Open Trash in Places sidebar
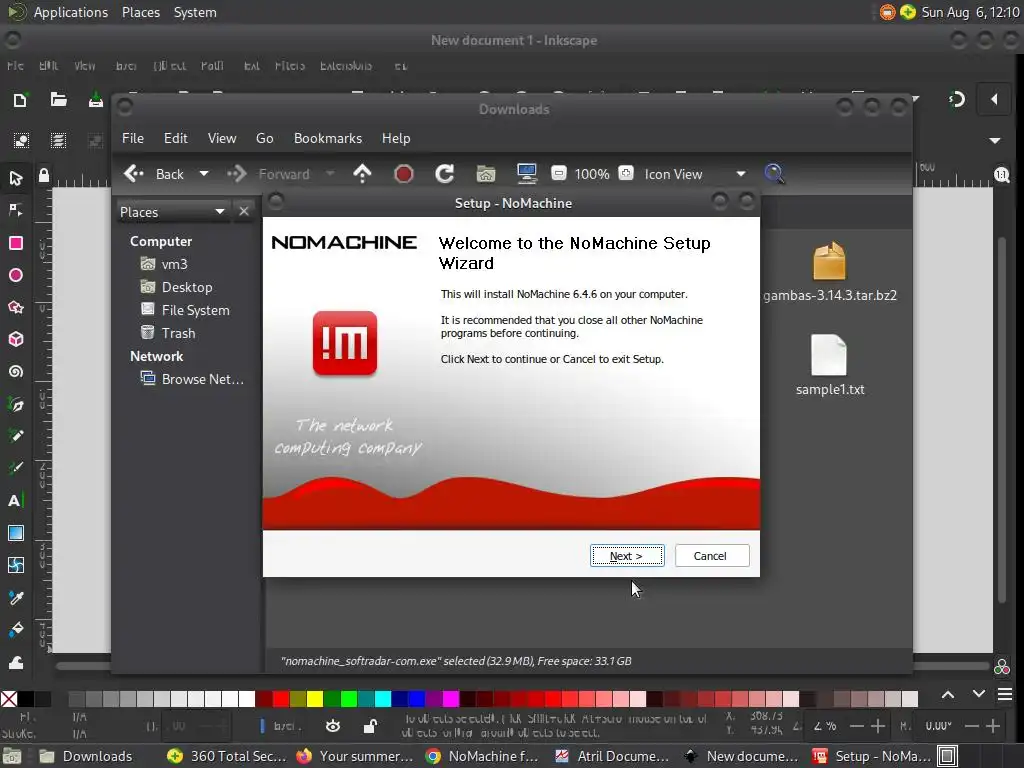This screenshot has height=768, width=1024. [x=168, y=333]
